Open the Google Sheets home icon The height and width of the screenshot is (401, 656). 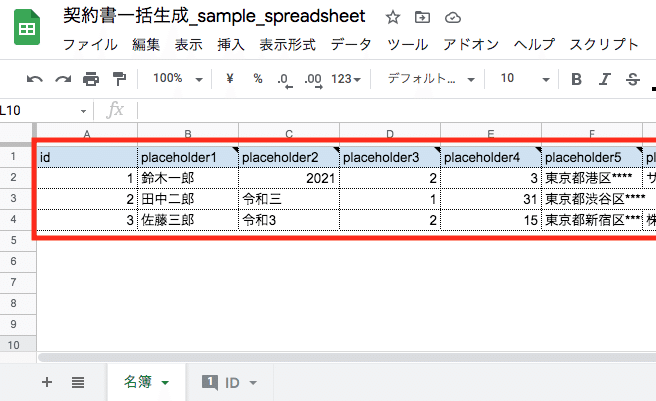pyautogui.click(x=27, y=28)
